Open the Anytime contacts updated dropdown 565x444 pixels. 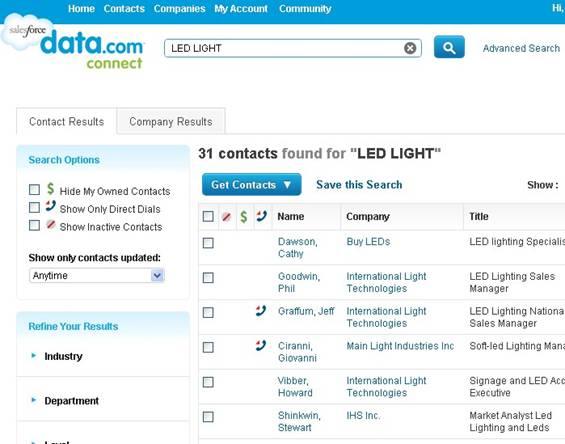pos(97,276)
